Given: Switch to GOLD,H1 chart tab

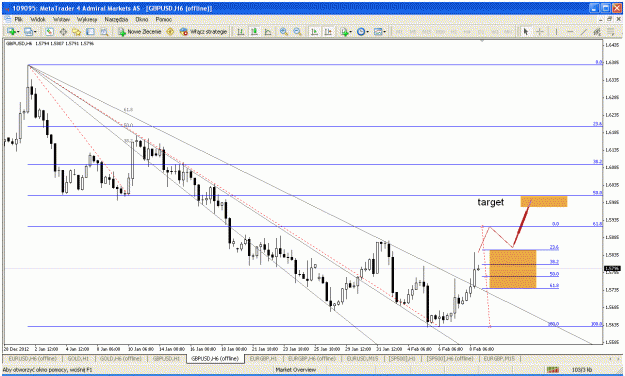Looking at the screenshot, I should [x=78, y=359].
